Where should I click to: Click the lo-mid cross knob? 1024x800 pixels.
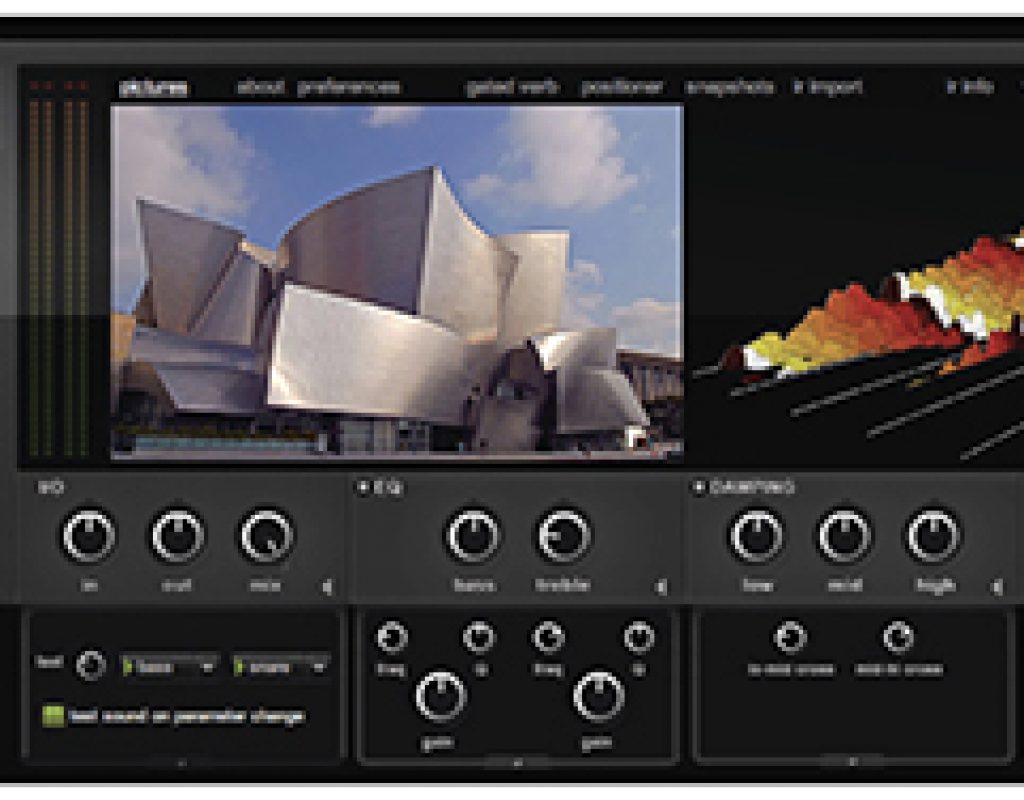790,637
